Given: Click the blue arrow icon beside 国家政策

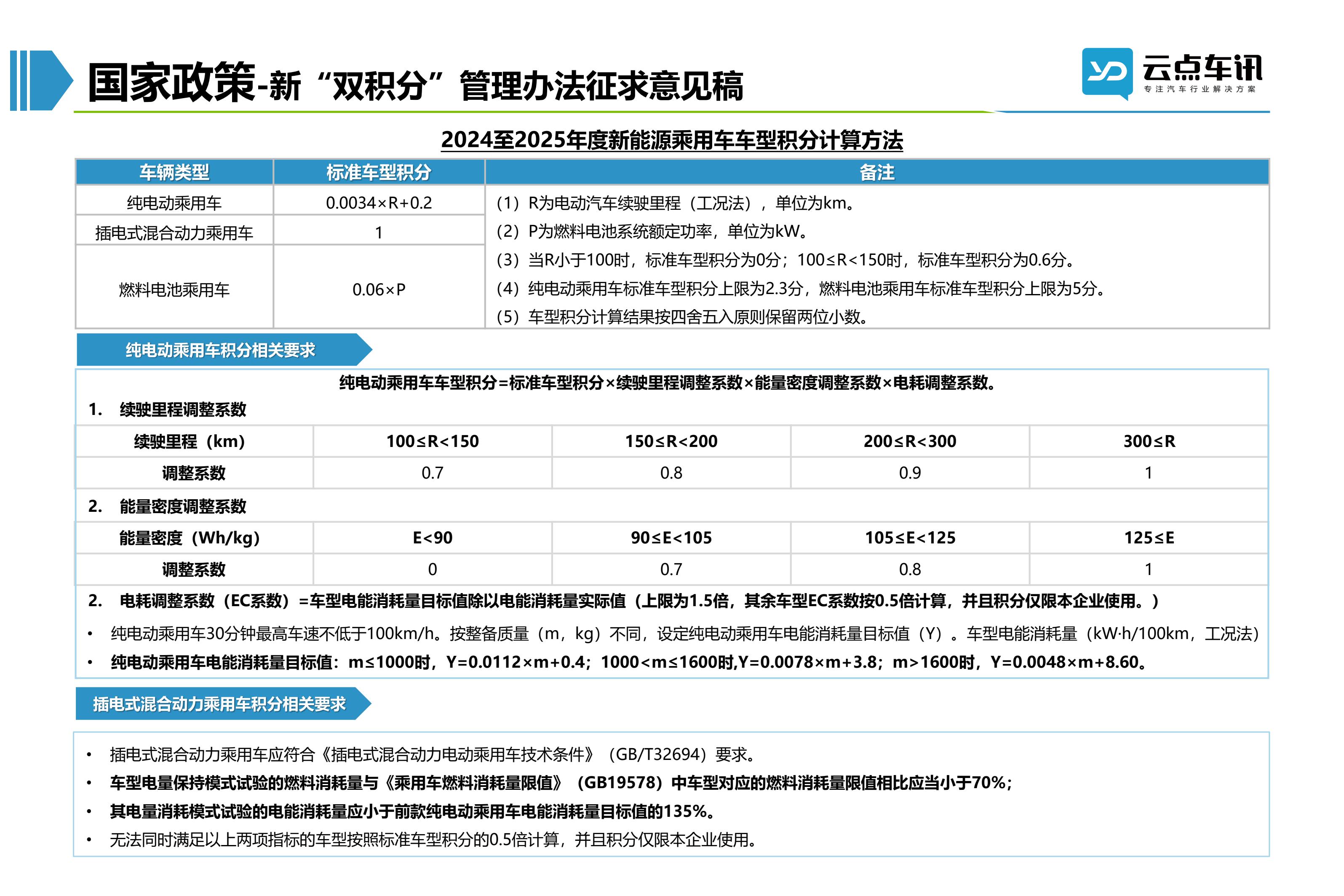Looking at the screenshot, I should tap(42, 80).
